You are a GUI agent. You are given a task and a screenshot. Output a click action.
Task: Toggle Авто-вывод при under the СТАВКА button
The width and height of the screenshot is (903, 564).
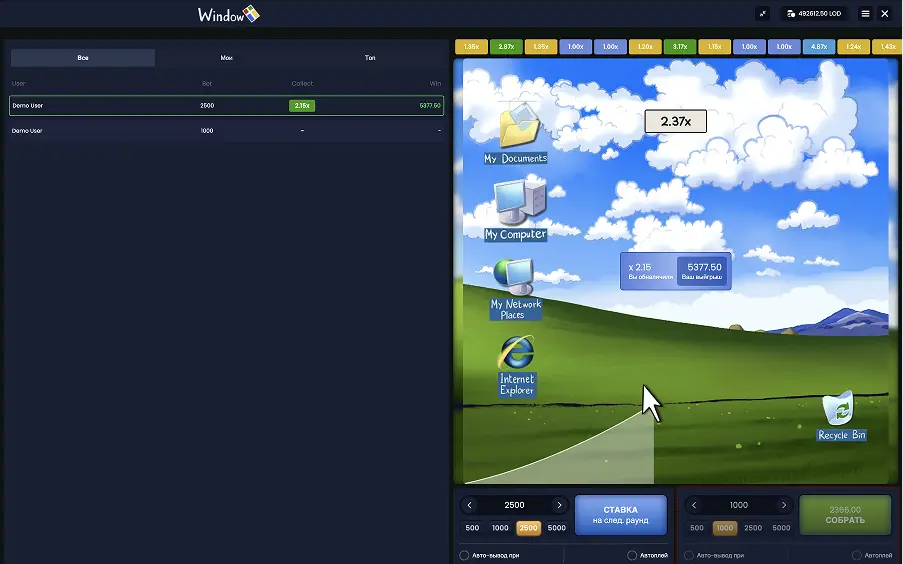click(x=464, y=555)
